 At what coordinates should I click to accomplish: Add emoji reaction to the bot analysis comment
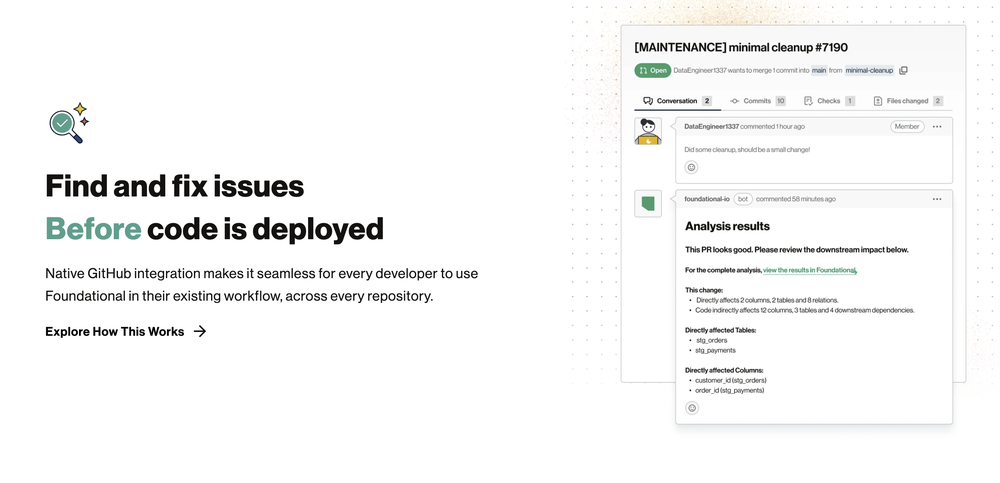click(692, 408)
